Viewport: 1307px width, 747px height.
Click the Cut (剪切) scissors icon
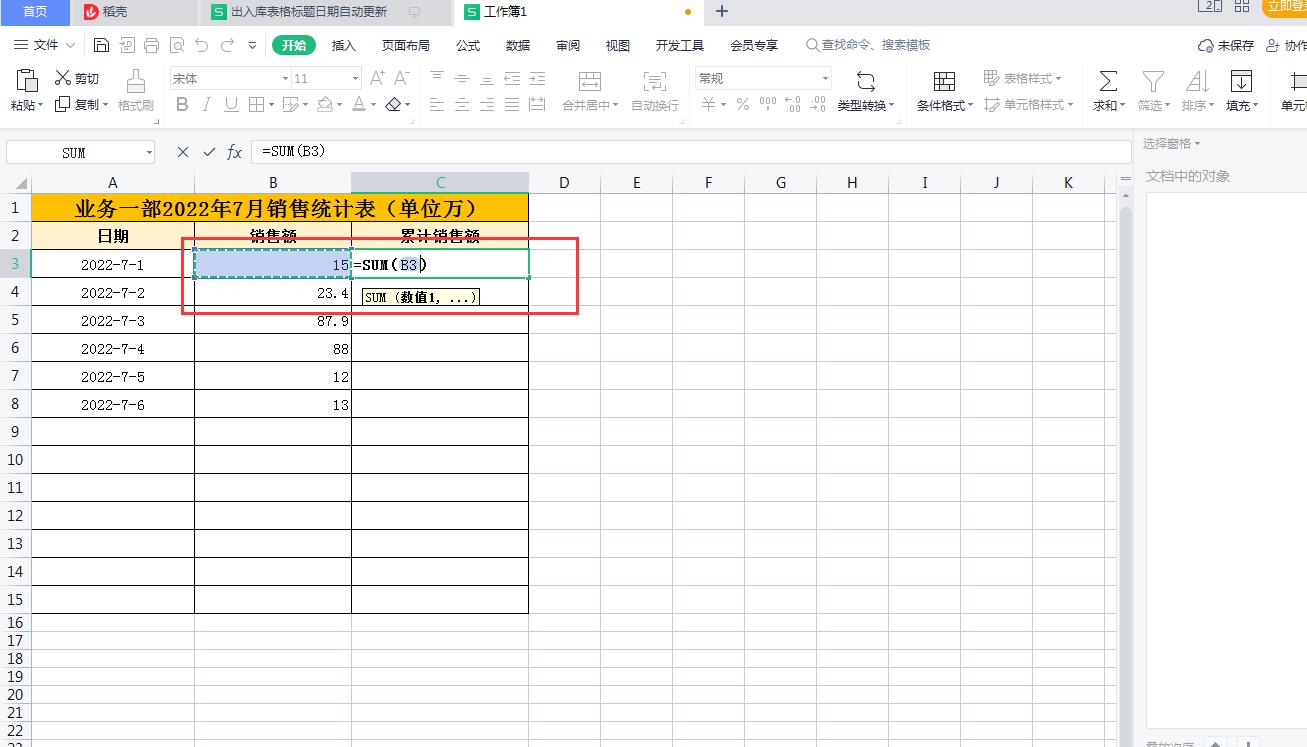click(63, 78)
